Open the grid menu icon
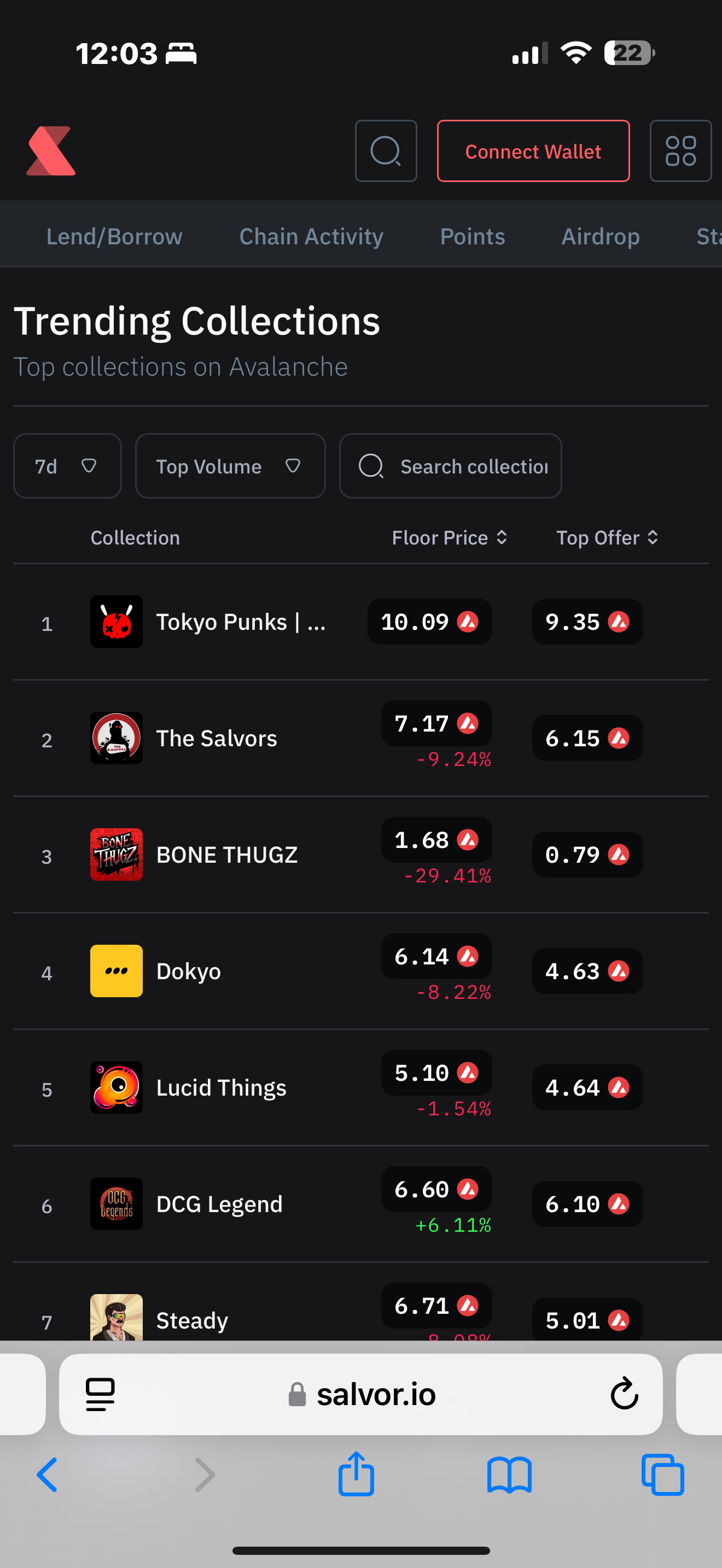 coord(680,151)
